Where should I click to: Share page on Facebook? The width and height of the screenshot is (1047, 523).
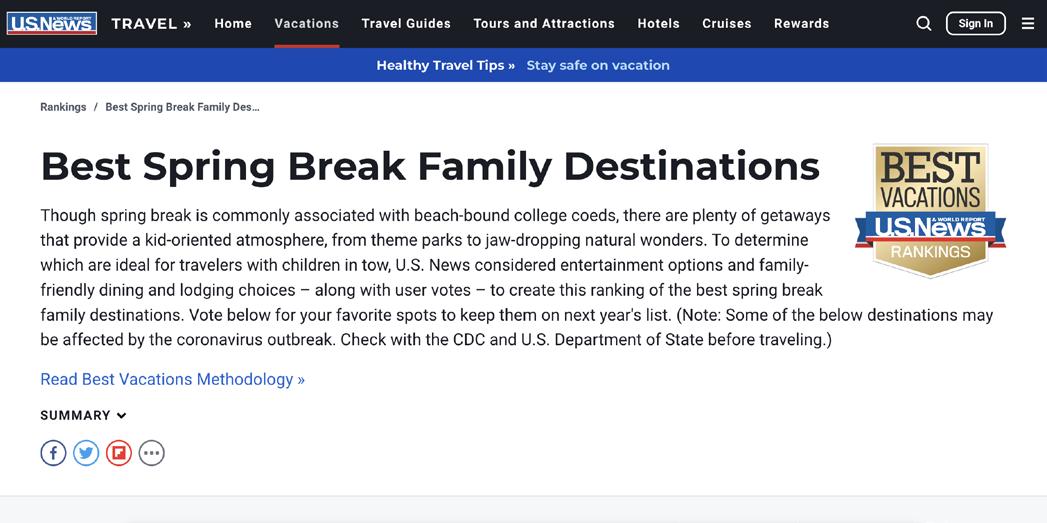pos(53,453)
